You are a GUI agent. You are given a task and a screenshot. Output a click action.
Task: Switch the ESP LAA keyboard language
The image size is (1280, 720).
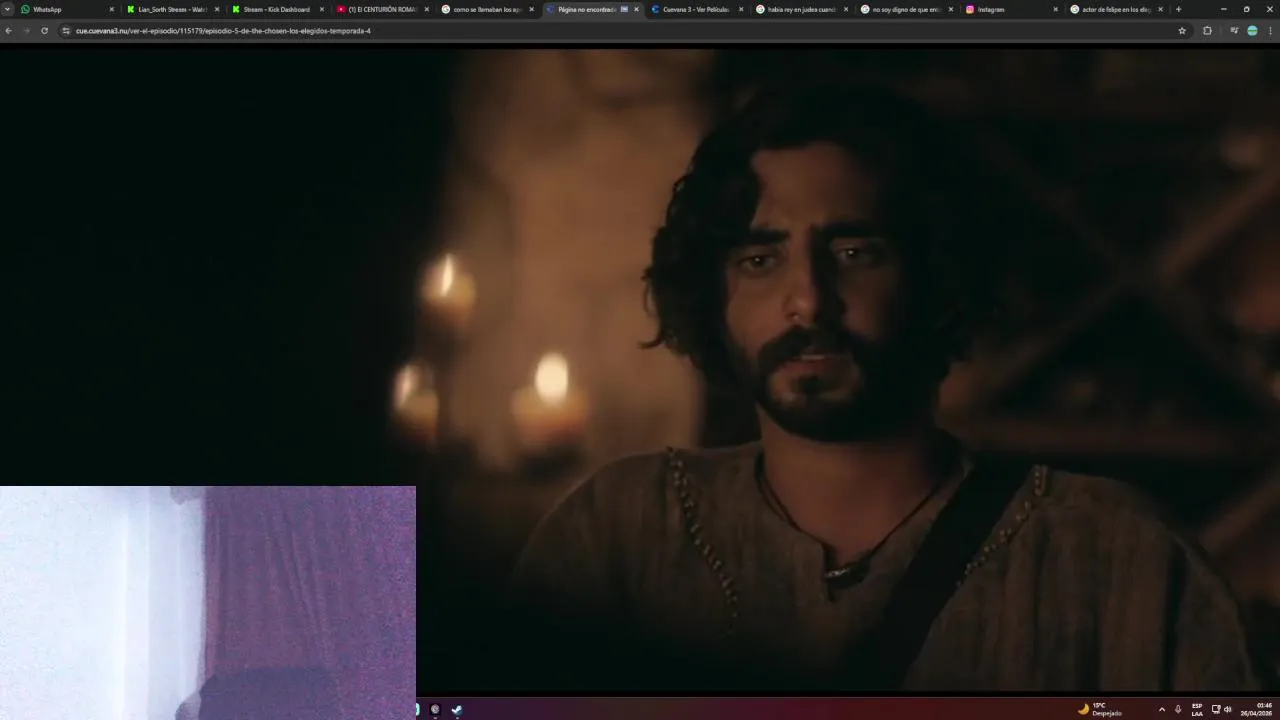[x=1197, y=710]
